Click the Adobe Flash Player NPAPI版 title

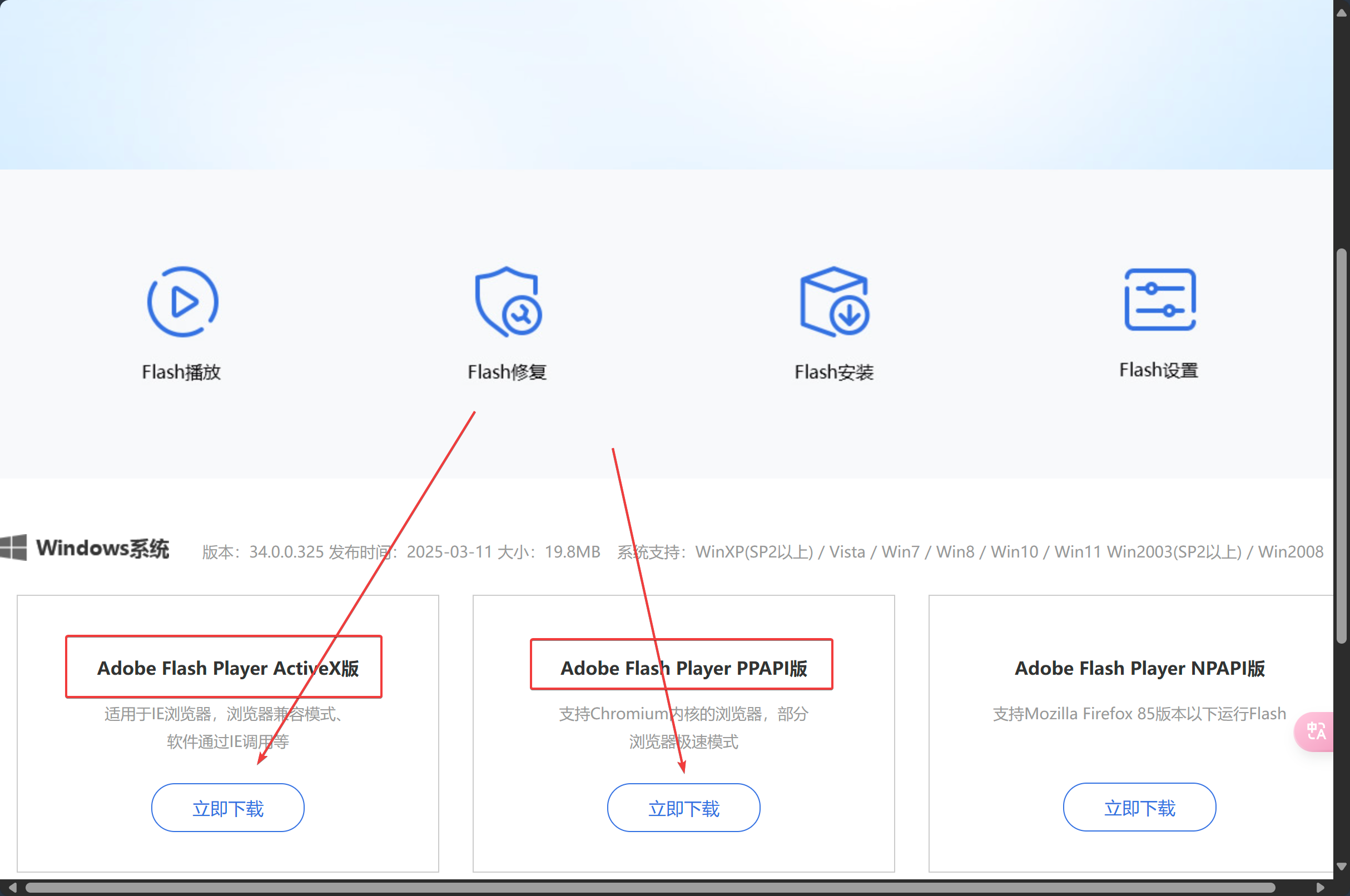pyautogui.click(x=1139, y=668)
